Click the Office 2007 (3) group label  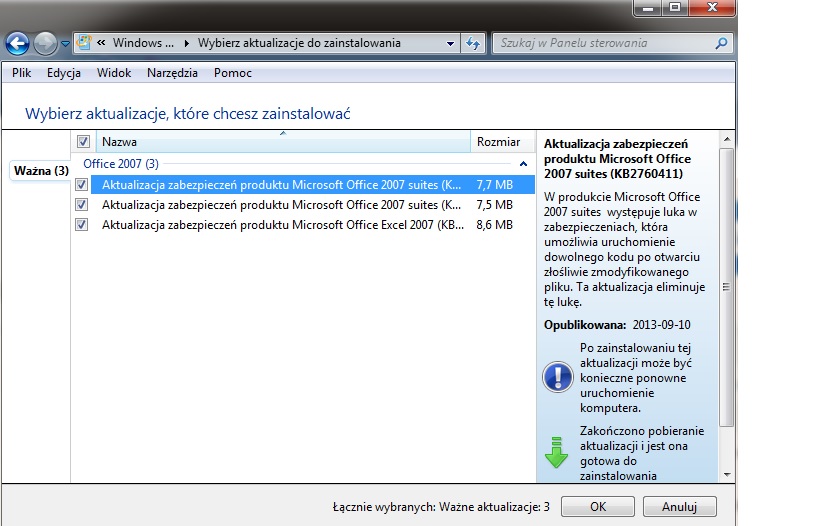(x=121, y=164)
